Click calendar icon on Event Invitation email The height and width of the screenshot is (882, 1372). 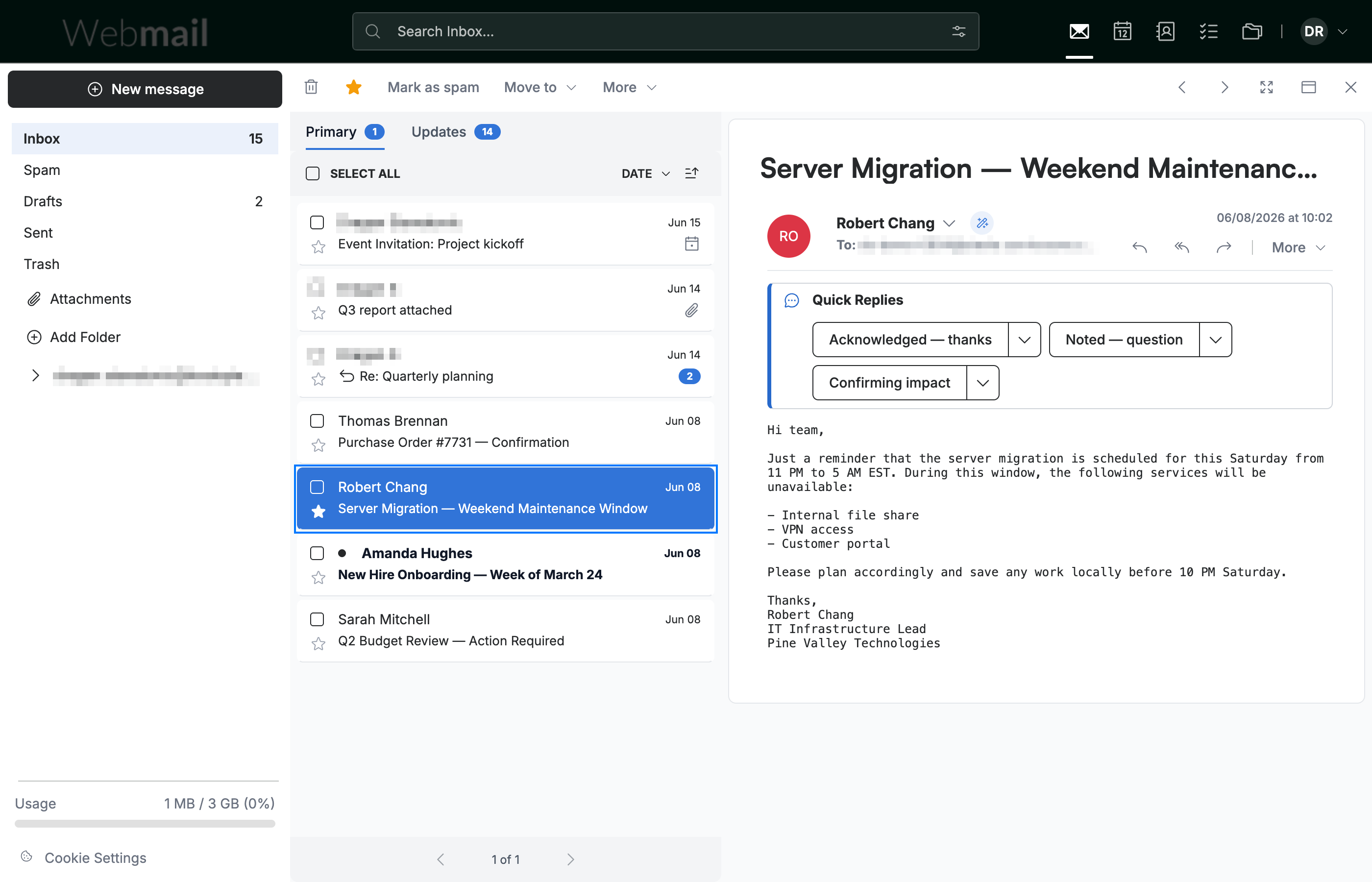tap(692, 244)
